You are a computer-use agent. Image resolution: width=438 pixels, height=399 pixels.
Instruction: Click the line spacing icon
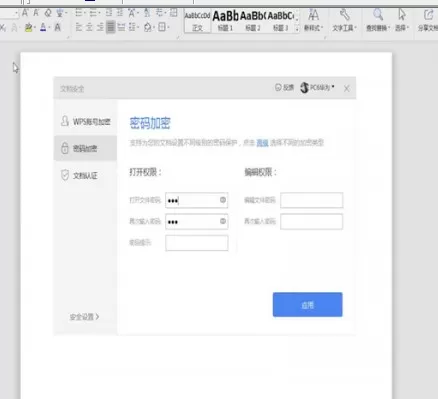132,27
